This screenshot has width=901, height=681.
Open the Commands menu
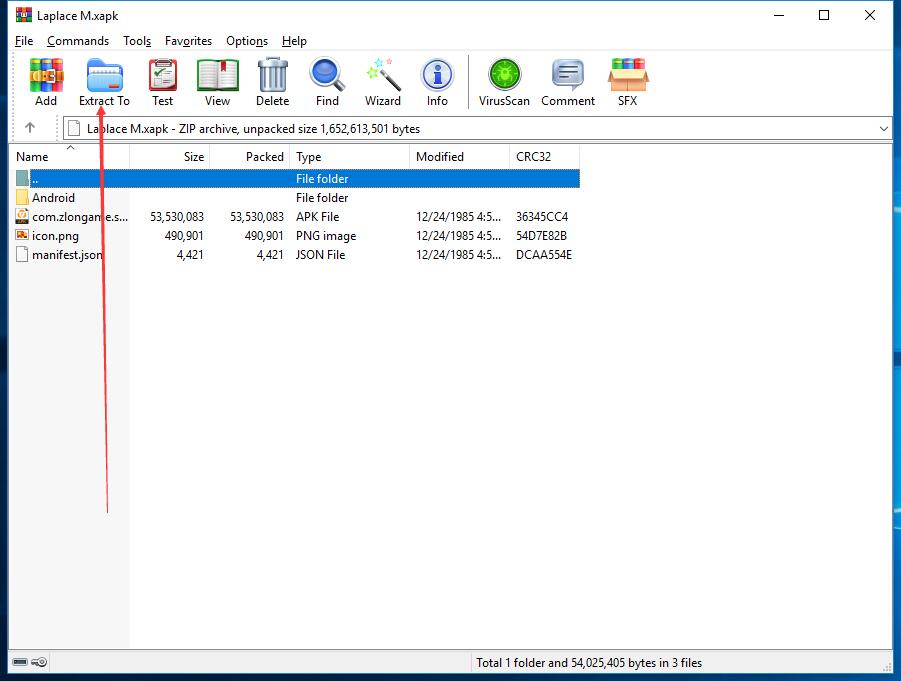coord(78,41)
